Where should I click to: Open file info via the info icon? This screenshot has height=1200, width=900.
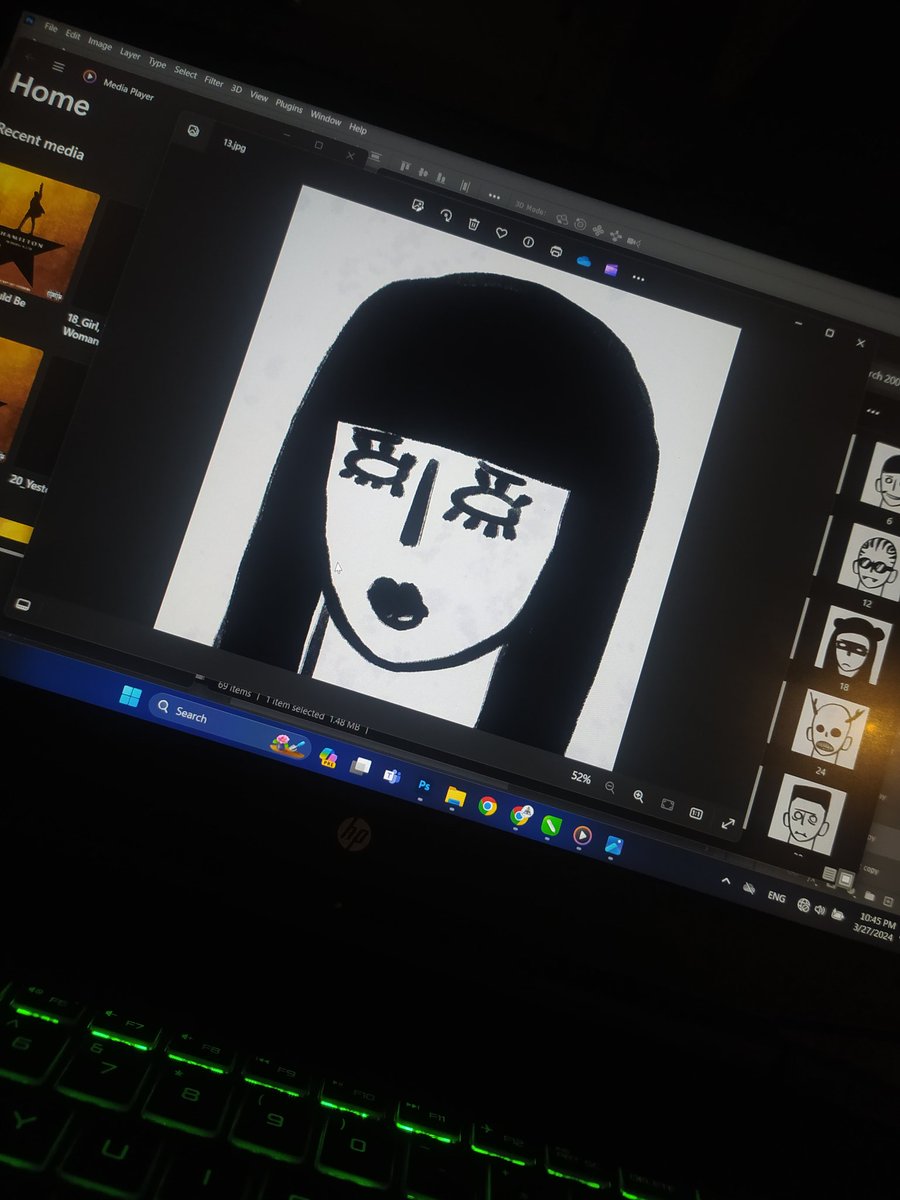(x=528, y=242)
